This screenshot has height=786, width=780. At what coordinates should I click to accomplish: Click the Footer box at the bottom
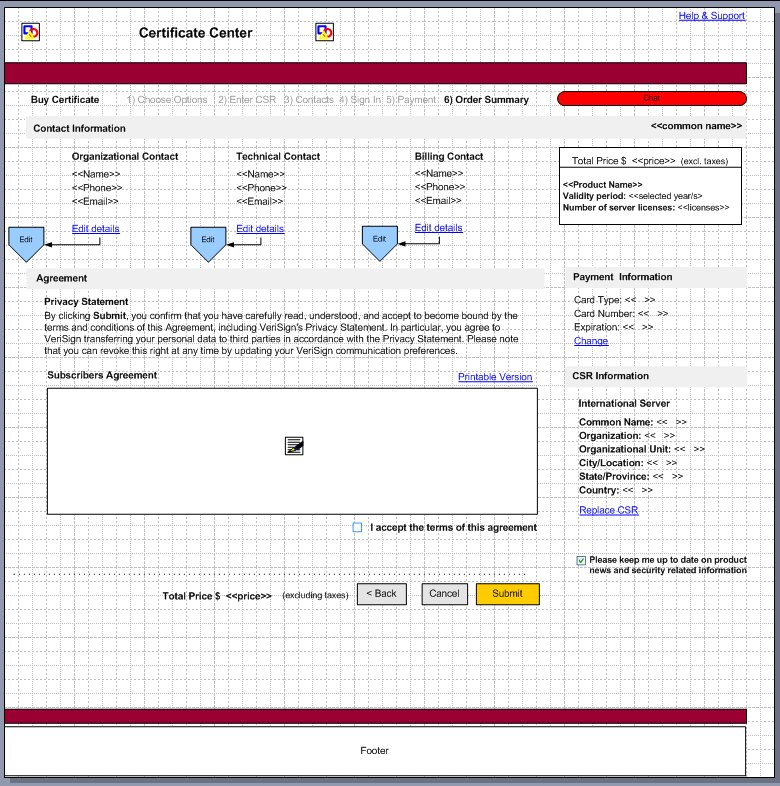click(x=374, y=750)
